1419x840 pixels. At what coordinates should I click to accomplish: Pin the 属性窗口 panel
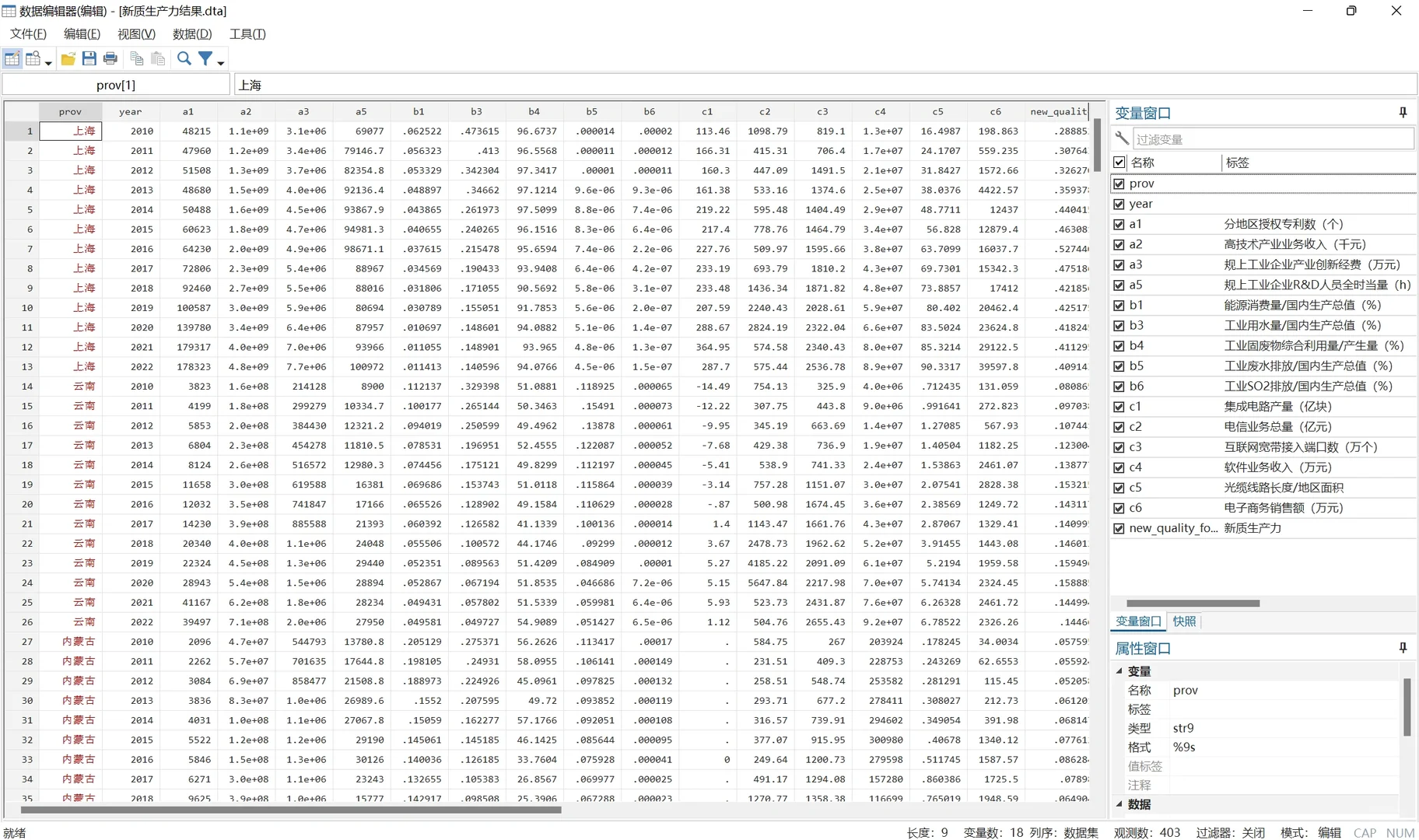click(1403, 648)
